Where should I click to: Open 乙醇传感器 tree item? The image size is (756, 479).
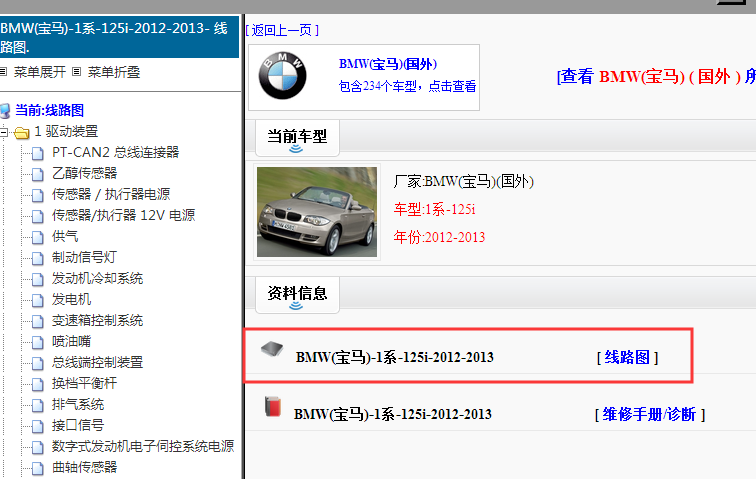tap(84, 174)
